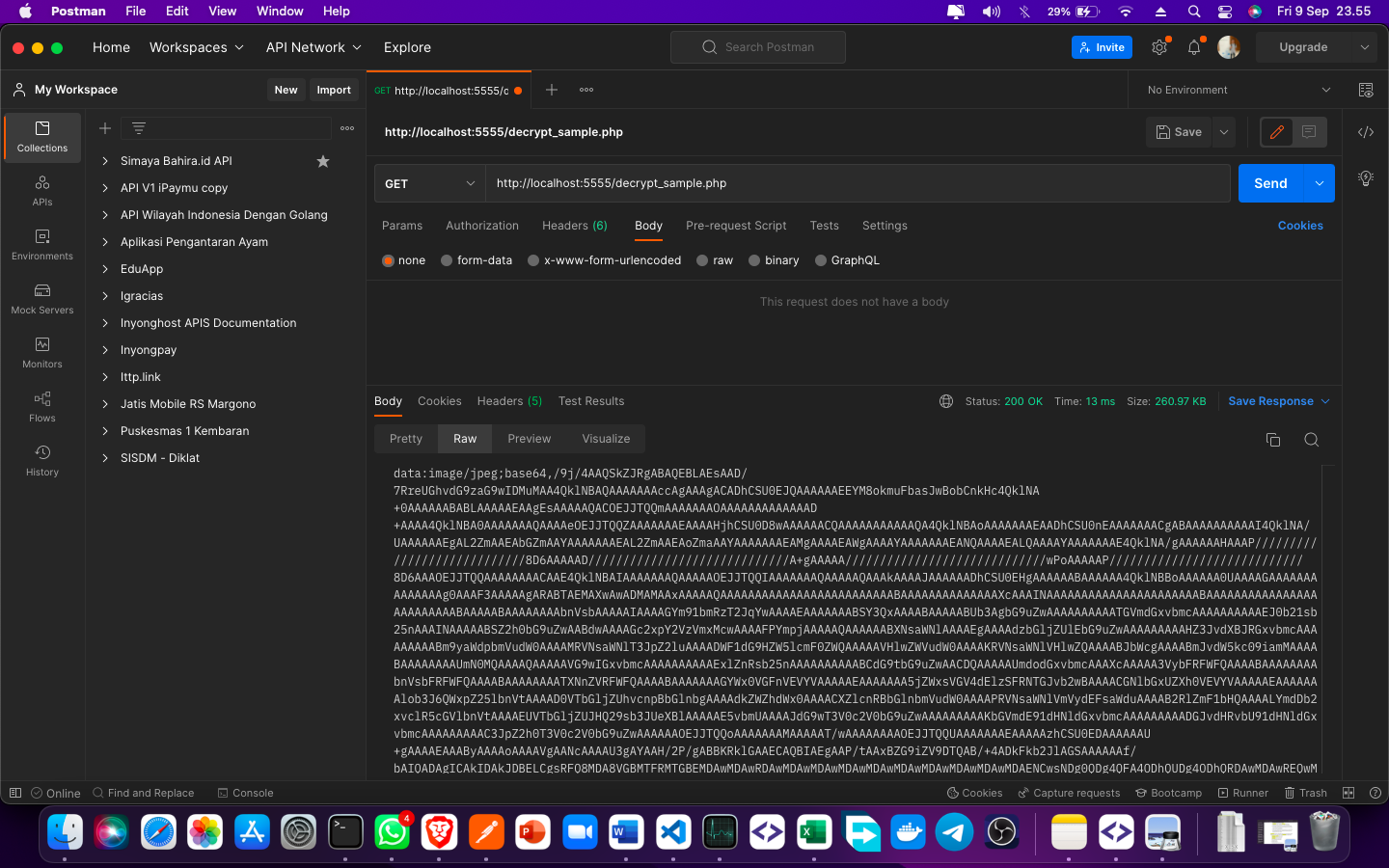
Task: Open the collections more options ellipsis
Action: pyautogui.click(x=347, y=128)
